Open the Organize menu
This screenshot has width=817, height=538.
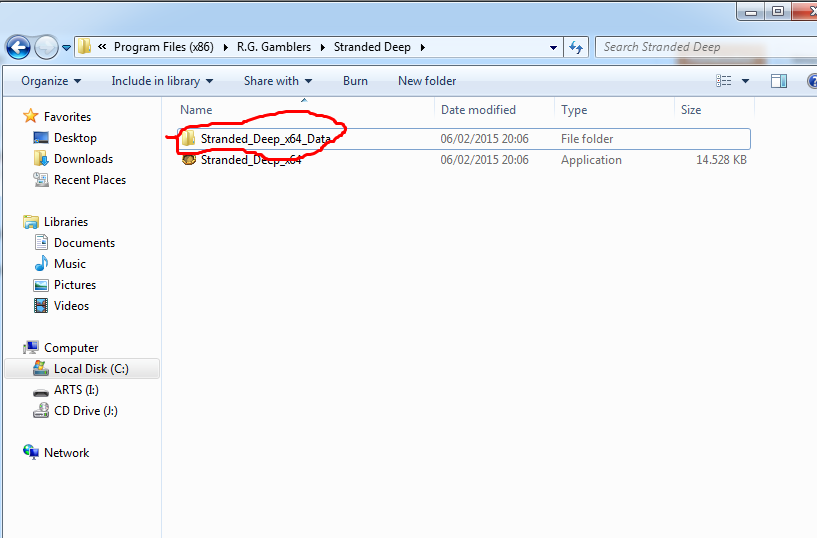(51, 81)
